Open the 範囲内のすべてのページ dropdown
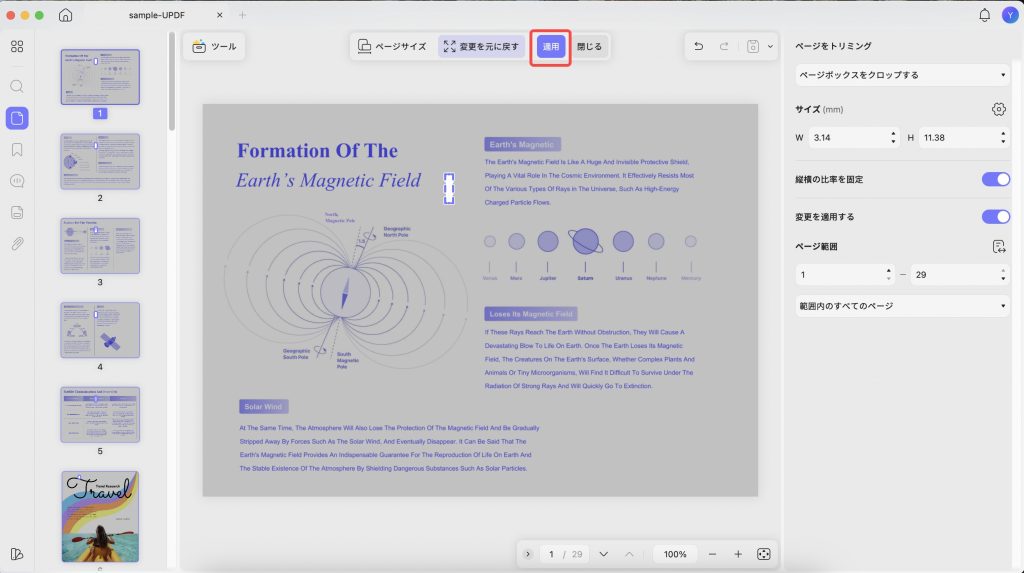The height and width of the screenshot is (573, 1024). 902,306
